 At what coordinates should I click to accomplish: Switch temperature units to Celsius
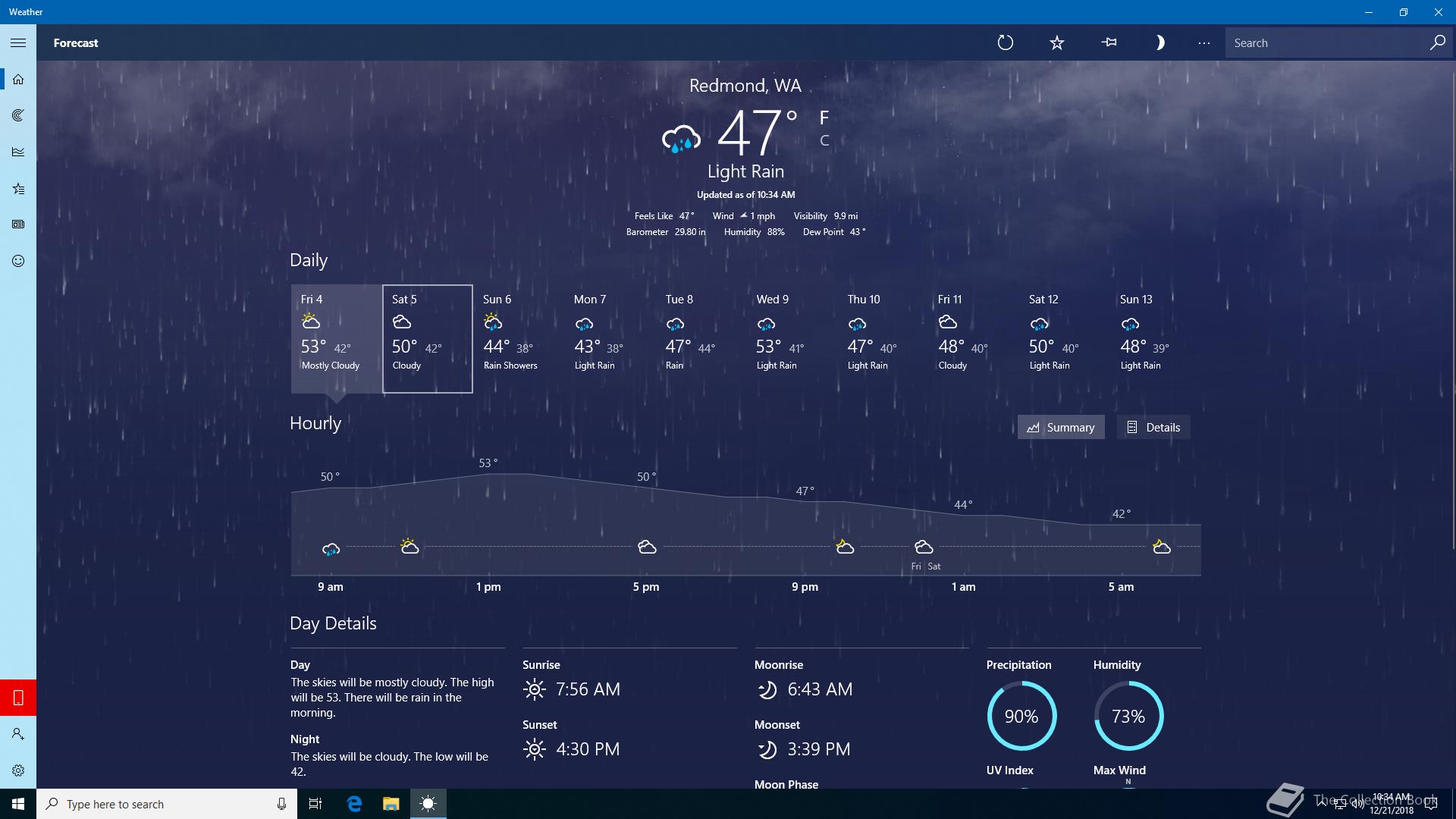pos(824,140)
